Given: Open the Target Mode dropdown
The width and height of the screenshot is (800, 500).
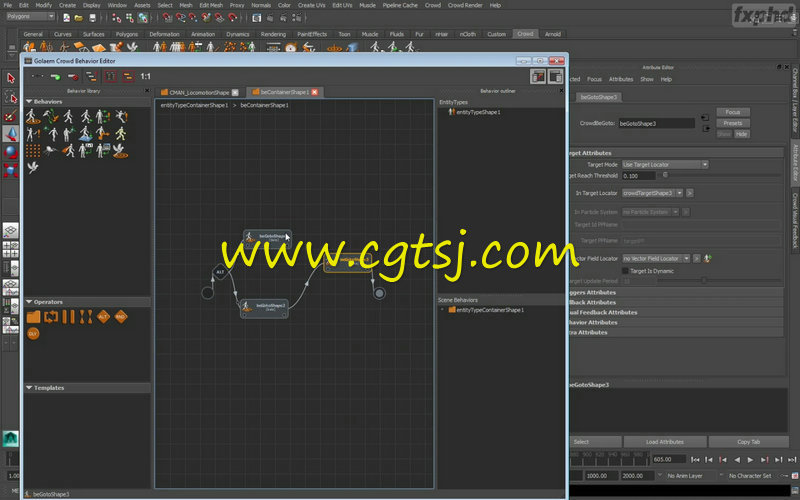Looking at the screenshot, I should [665, 165].
